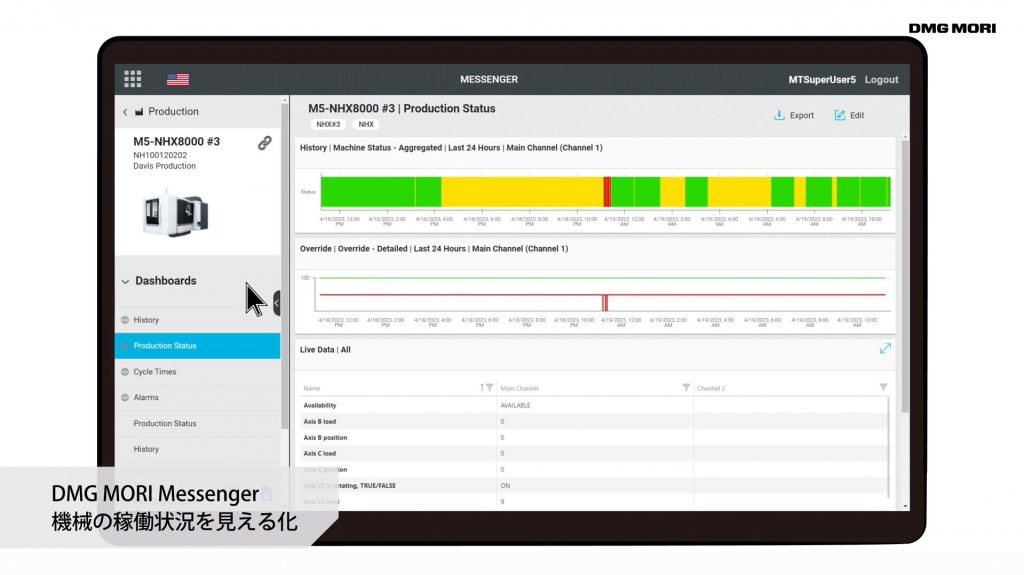Collapse the sidebar with the arrow handle
The width and height of the screenshot is (1024, 575).
(x=277, y=303)
